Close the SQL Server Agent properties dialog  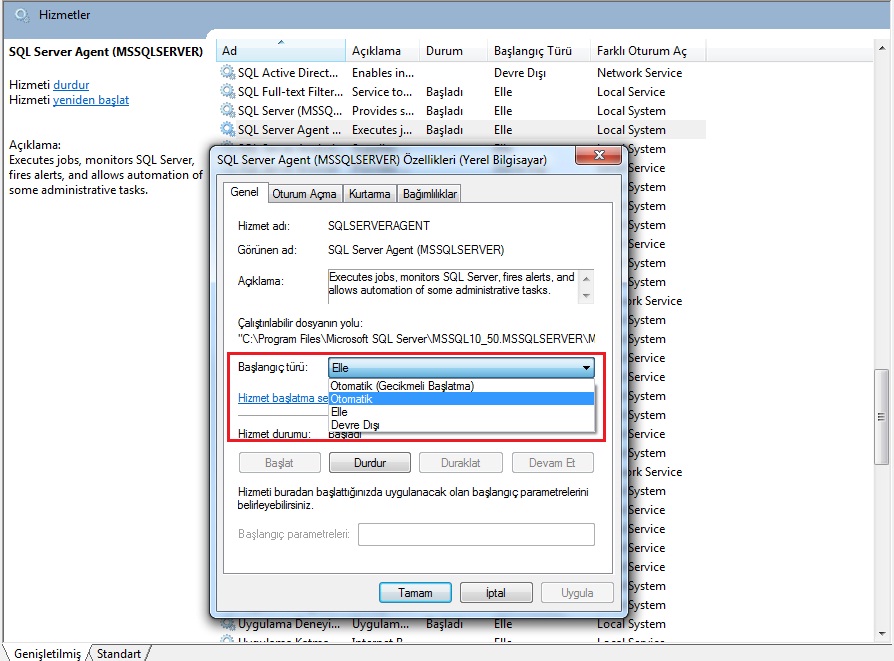point(599,156)
